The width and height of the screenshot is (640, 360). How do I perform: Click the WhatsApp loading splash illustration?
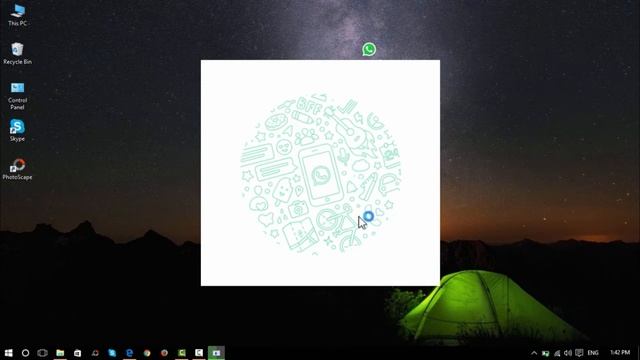tap(320, 173)
